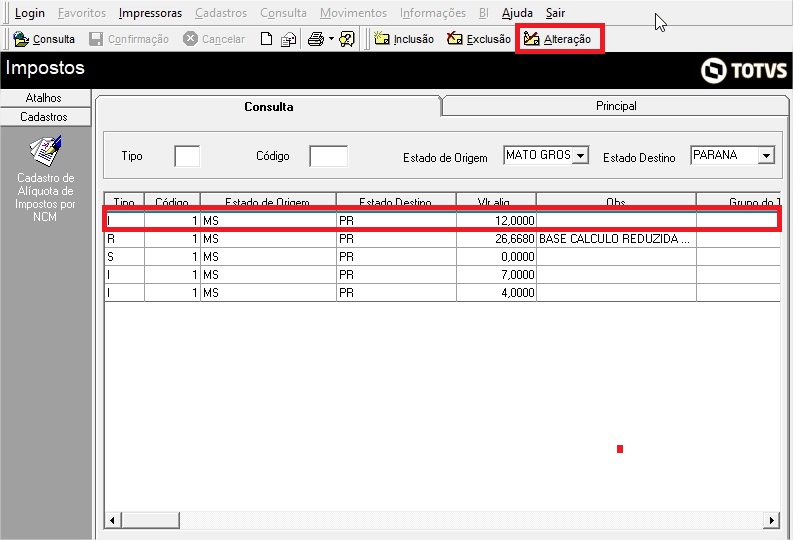793x540 pixels.
Task: Open the Ajuda menu
Action: click(517, 13)
